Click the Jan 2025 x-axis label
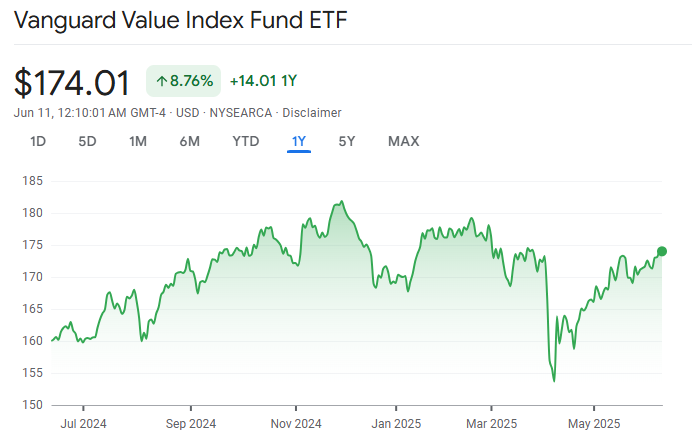 pos(395,423)
